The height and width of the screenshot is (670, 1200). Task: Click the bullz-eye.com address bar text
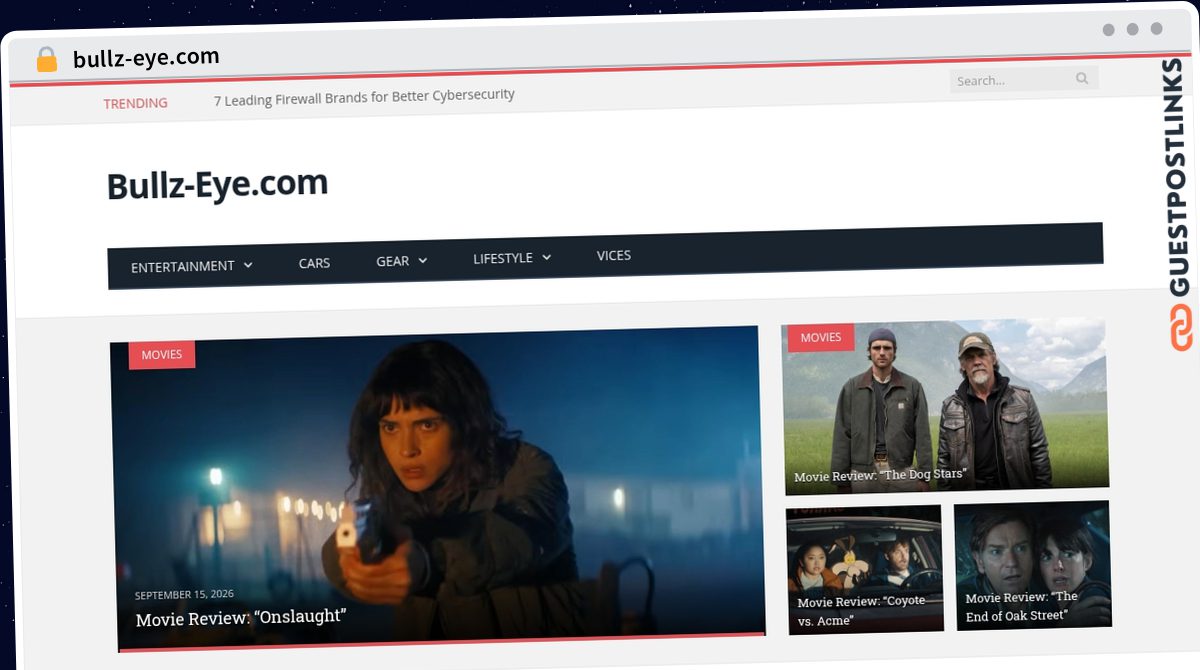pos(146,58)
